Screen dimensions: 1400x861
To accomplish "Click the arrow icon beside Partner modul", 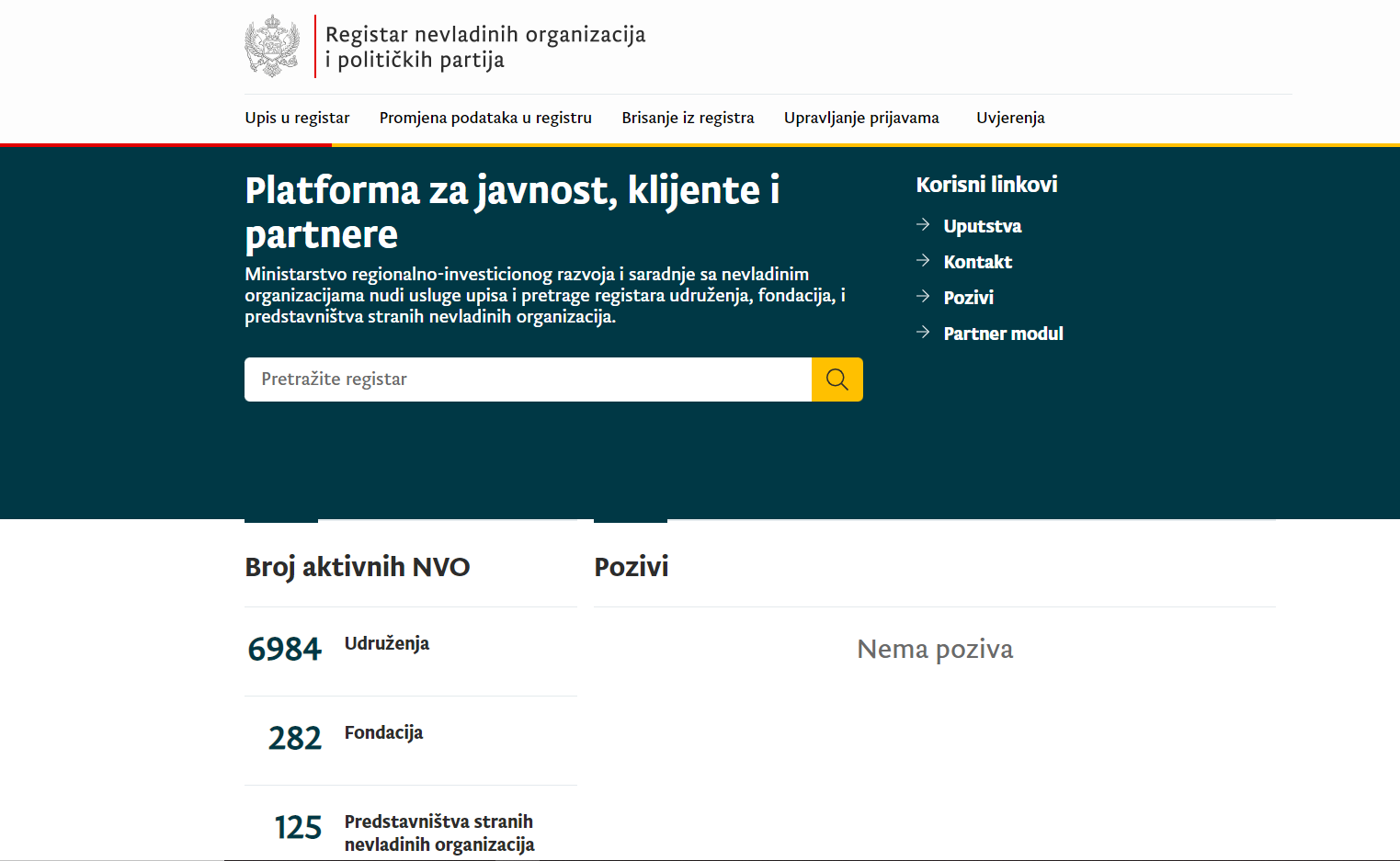I will 923,333.
